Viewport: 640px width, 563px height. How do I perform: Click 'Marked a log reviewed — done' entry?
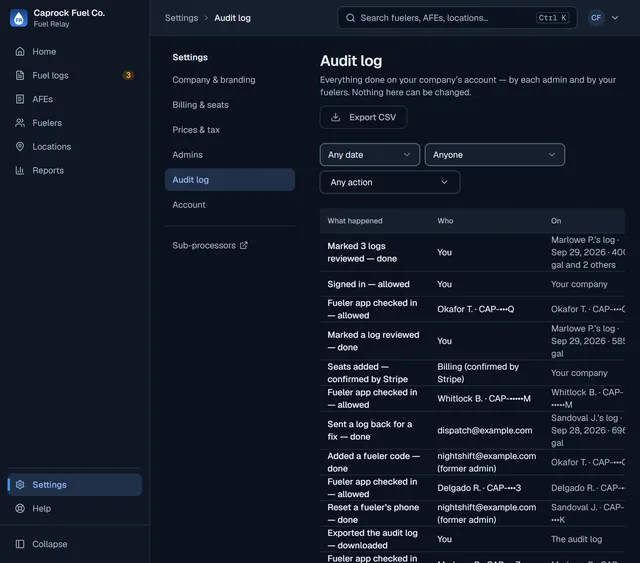click(x=373, y=341)
